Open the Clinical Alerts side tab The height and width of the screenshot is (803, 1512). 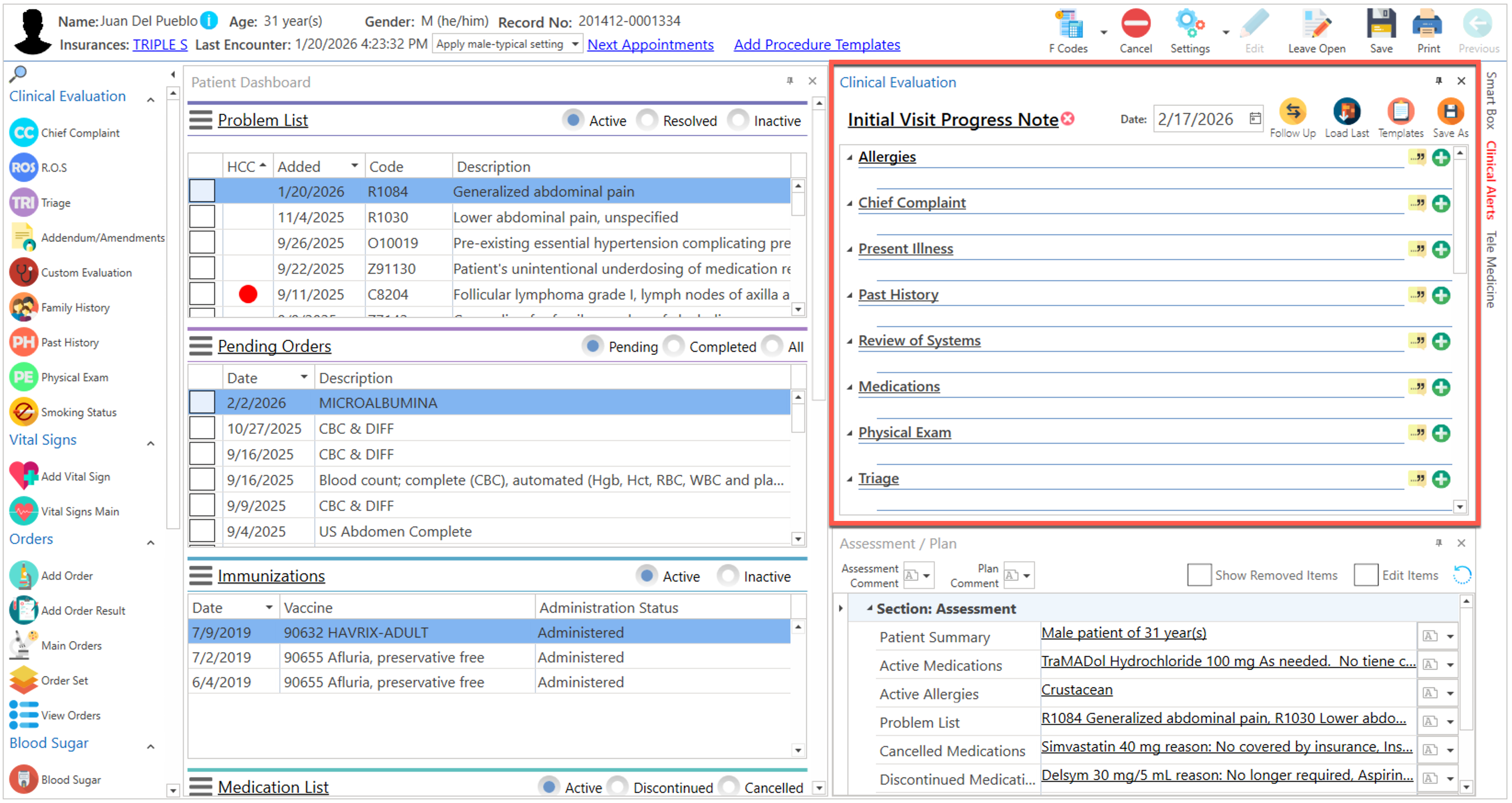1491,180
